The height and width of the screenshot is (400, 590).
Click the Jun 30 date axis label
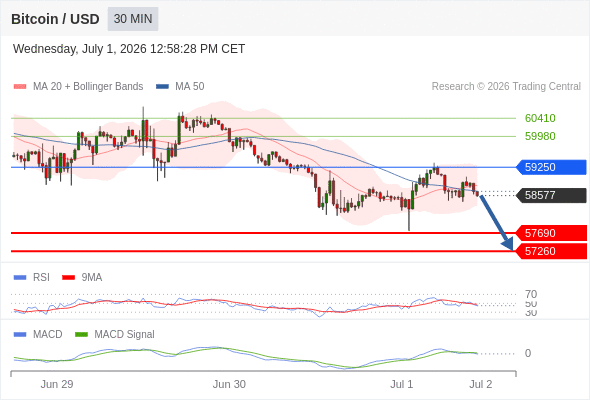tap(229, 384)
